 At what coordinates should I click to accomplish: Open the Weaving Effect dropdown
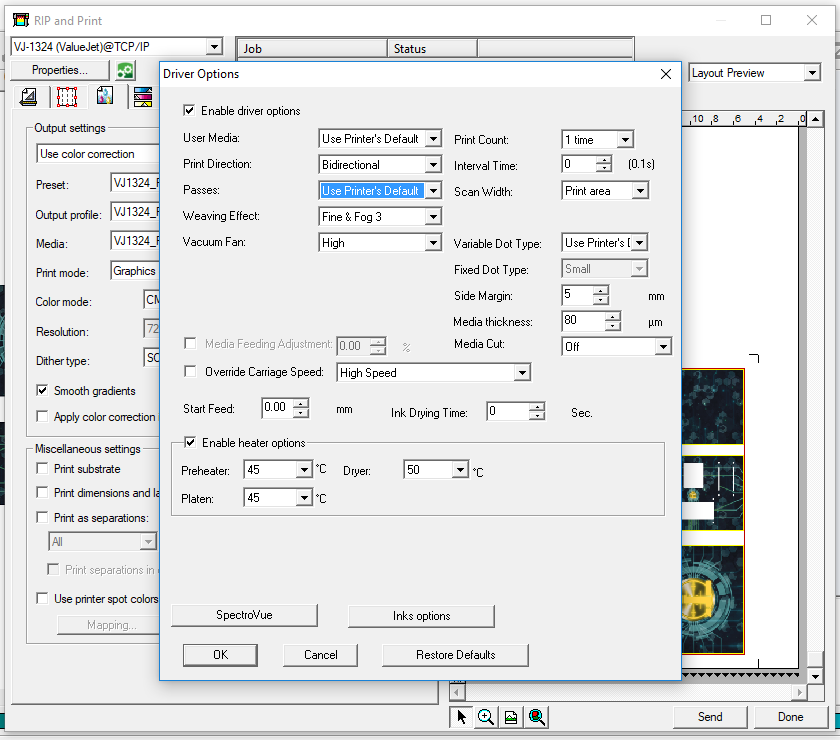click(433, 216)
